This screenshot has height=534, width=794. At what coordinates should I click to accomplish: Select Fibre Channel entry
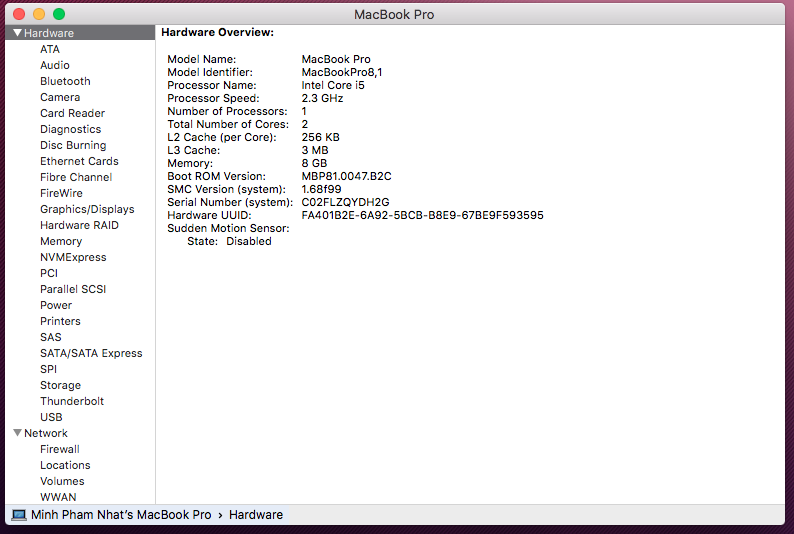(x=76, y=177)
